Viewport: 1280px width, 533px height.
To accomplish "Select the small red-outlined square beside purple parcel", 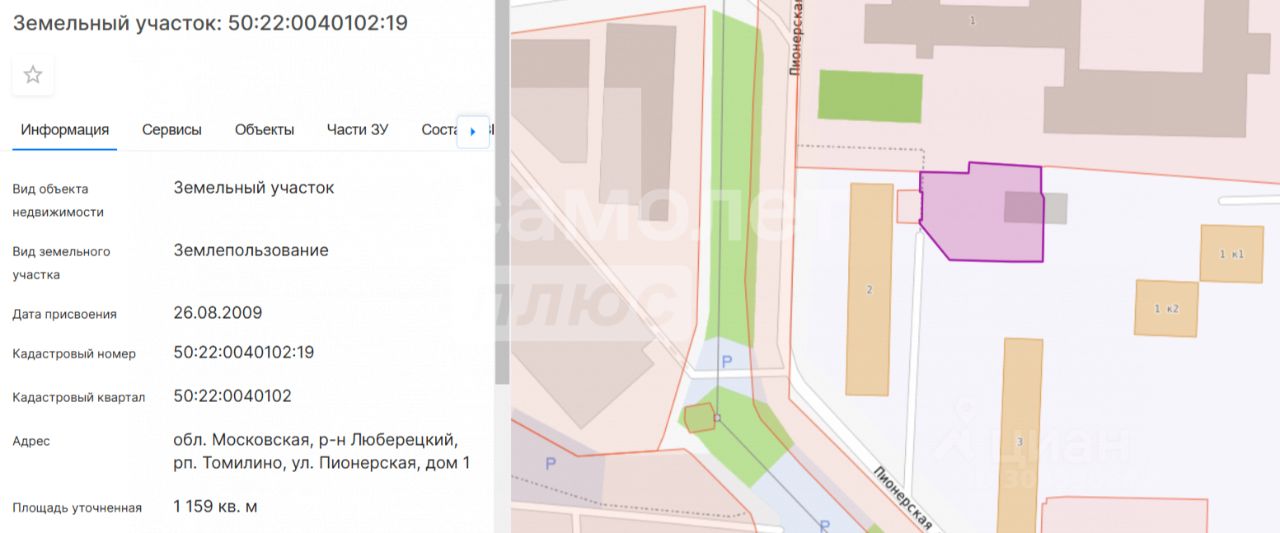I will pyautogui.click(x=907, y=206).
